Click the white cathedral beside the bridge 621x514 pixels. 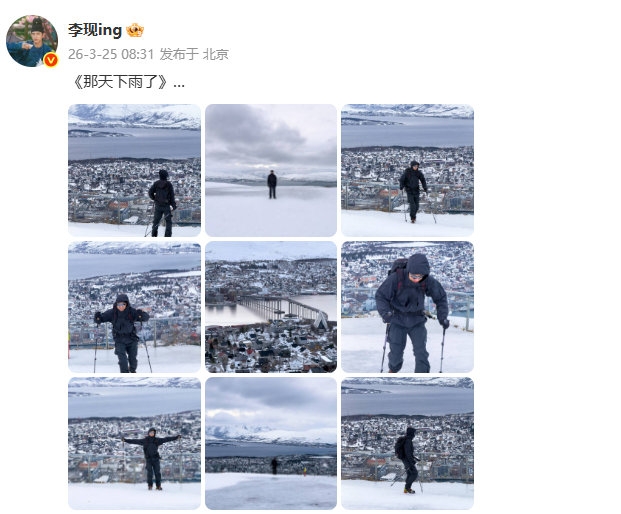point(320,320)
